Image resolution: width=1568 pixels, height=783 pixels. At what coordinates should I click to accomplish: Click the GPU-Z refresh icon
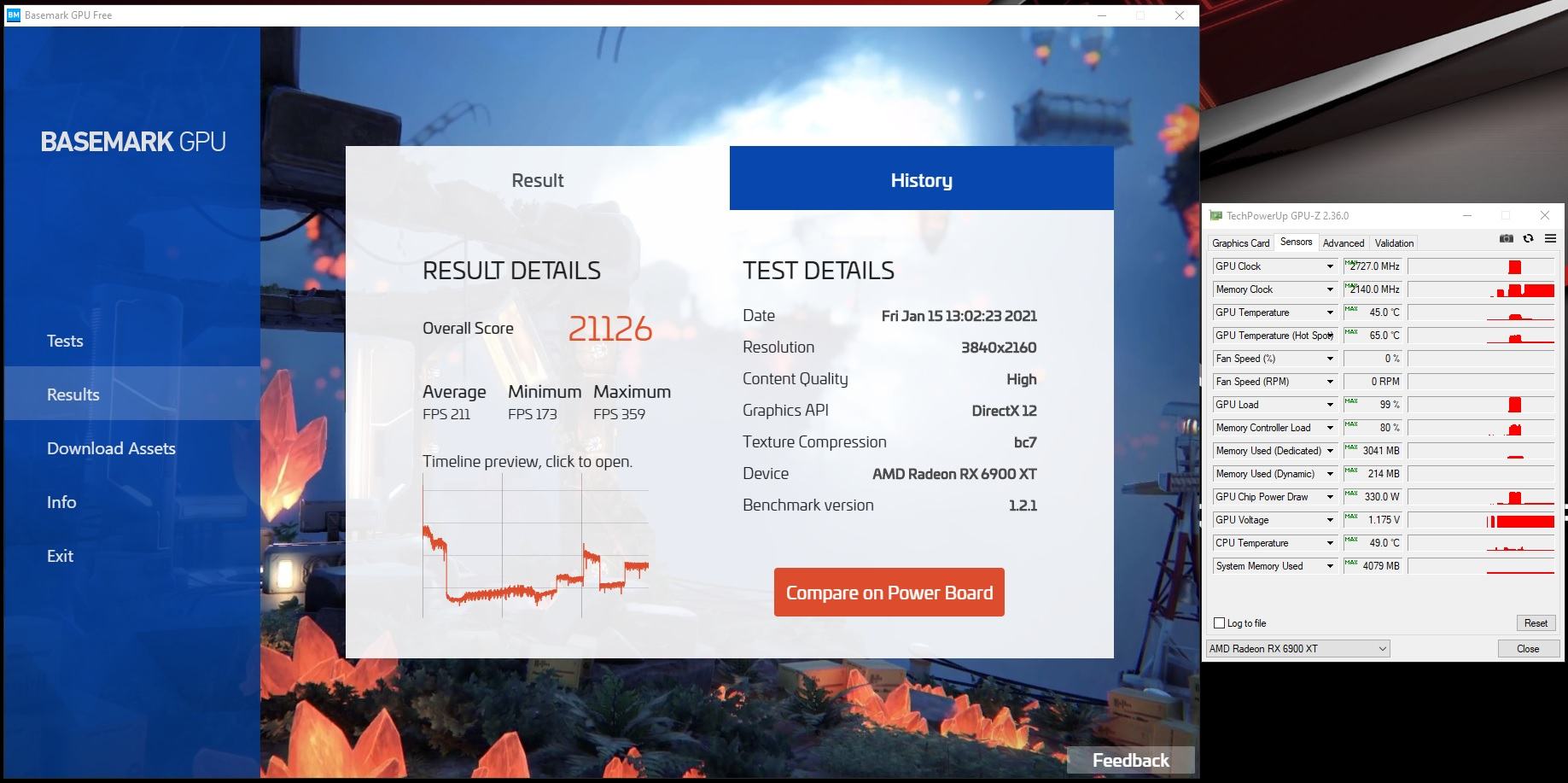pos(1528,238)
